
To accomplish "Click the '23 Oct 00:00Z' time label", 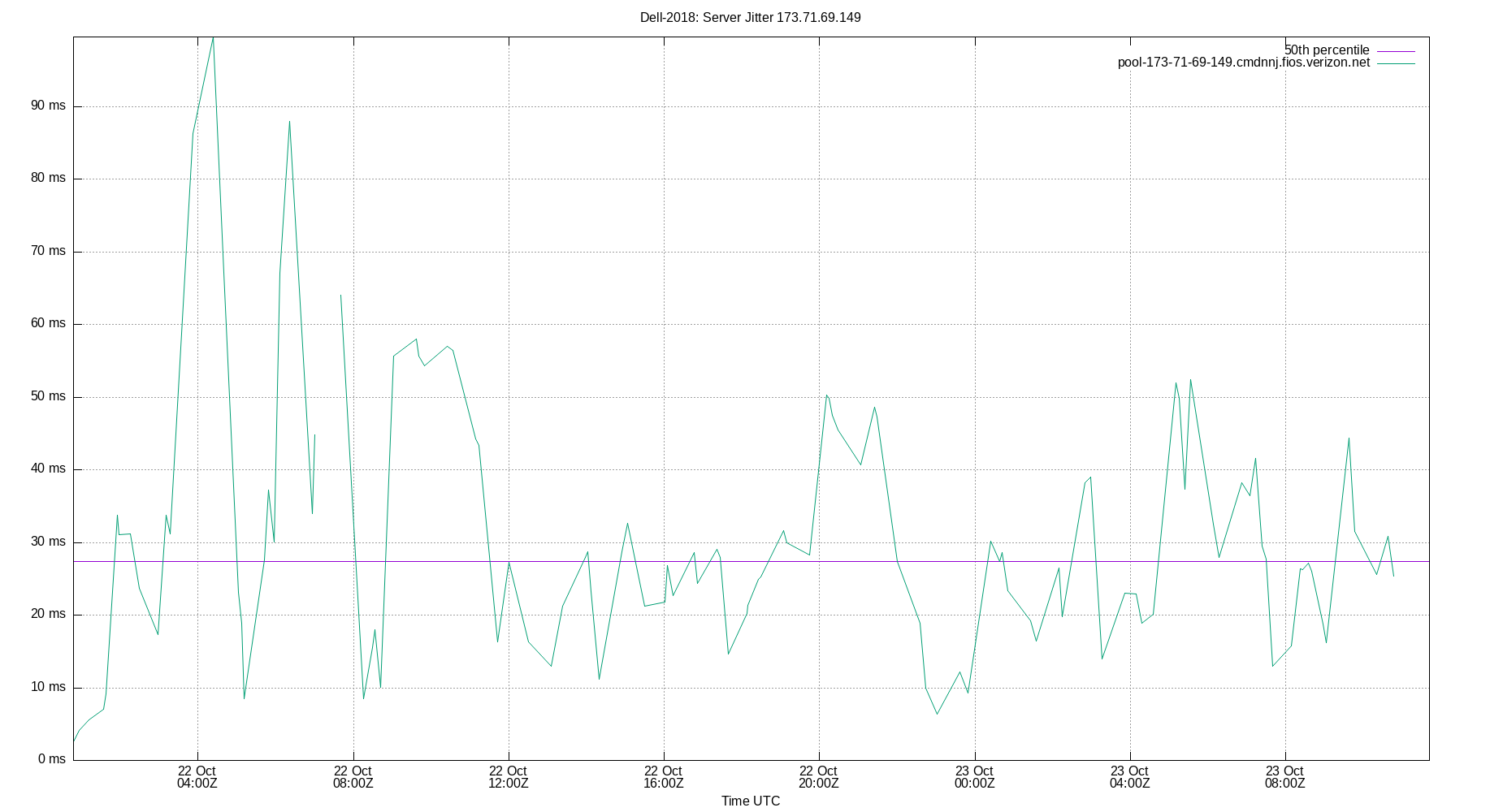I will coord(974,777).
